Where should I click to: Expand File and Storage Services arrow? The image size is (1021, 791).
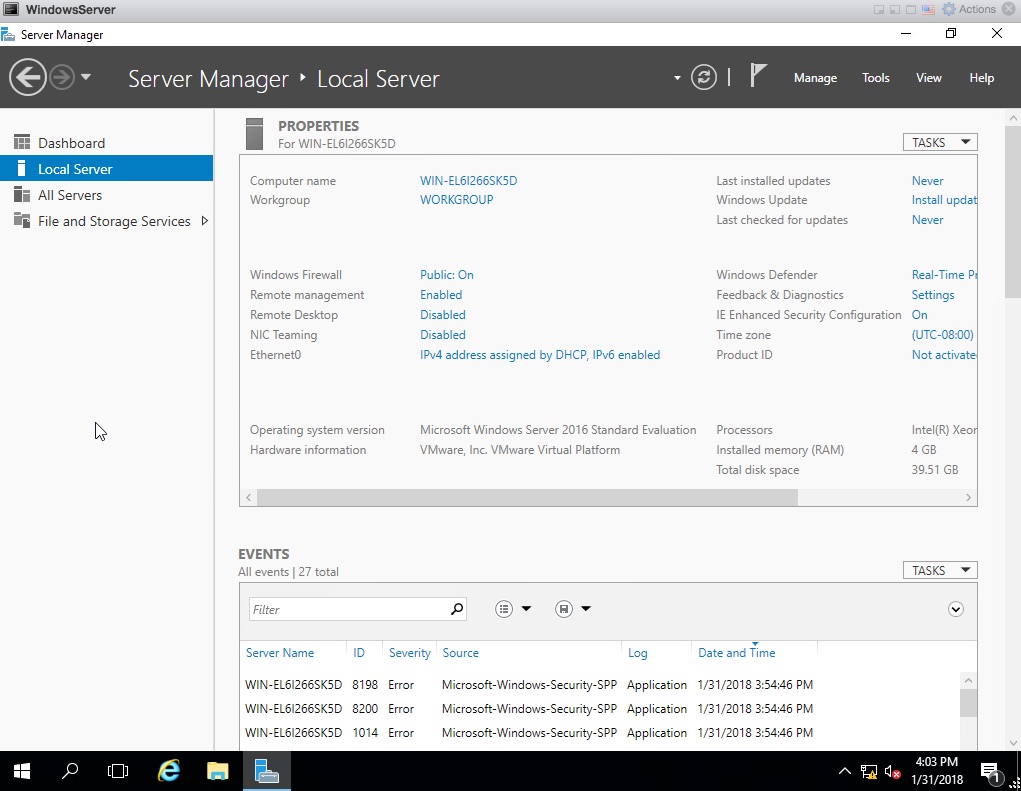(204, 221)
